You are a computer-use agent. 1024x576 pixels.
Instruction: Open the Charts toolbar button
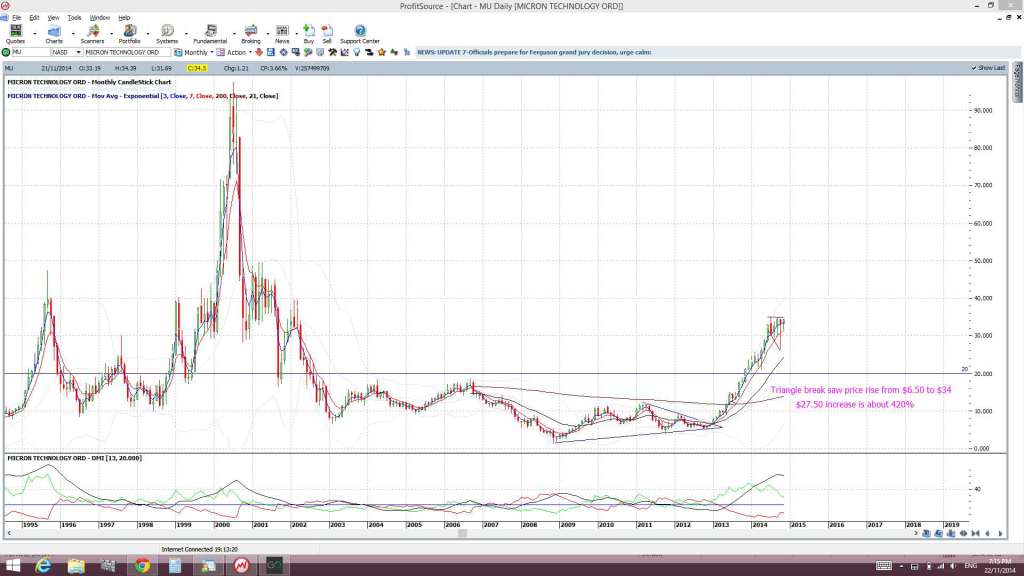pos(54,34)
